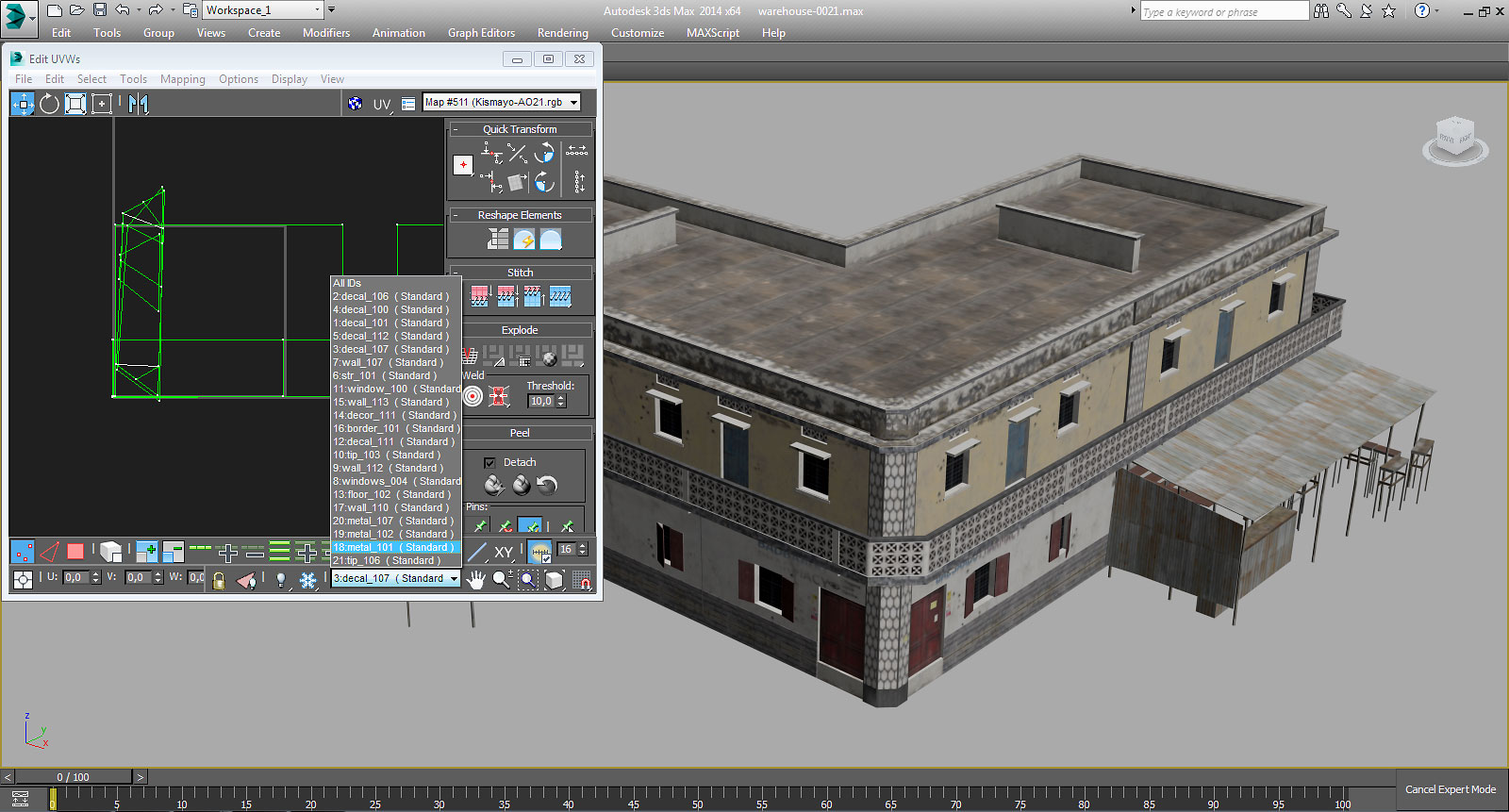Toggle the checker map display icon
This screenshot has width=1509, height=812.
click(x=355, y=104)
